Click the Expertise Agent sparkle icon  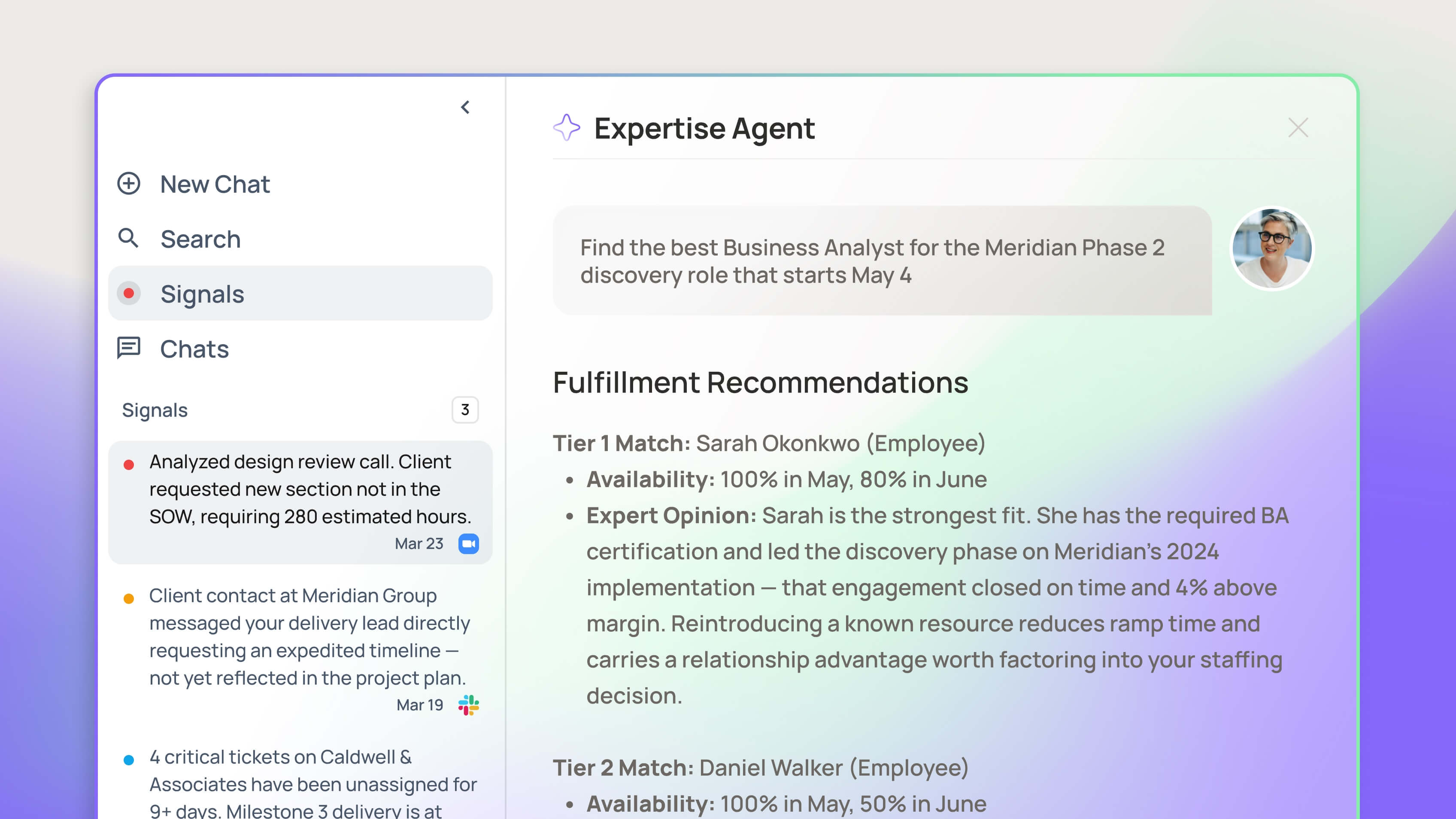567,128
